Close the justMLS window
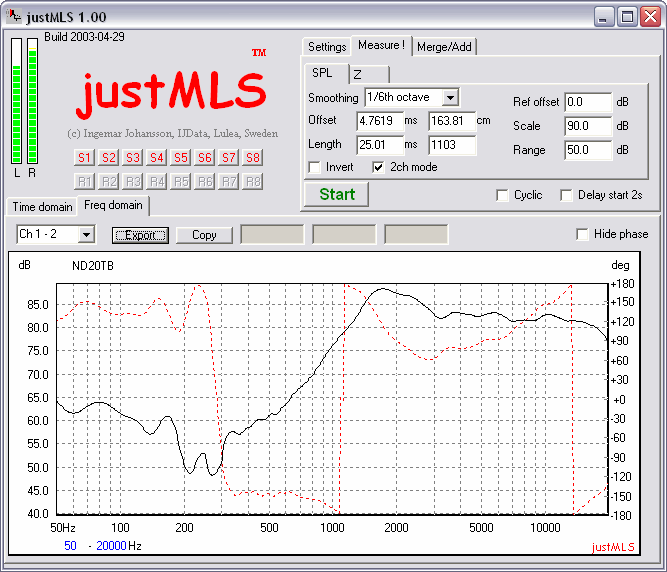667x572 pixels. point(651,17)
